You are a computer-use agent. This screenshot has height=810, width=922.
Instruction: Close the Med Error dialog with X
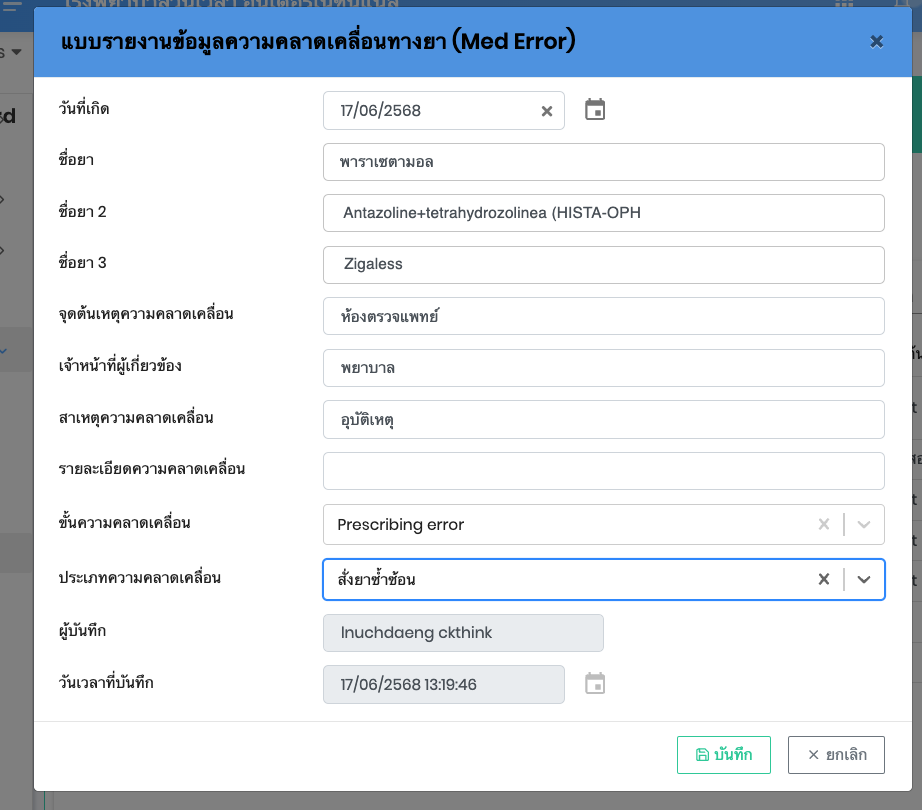click(x=876, y=41)
